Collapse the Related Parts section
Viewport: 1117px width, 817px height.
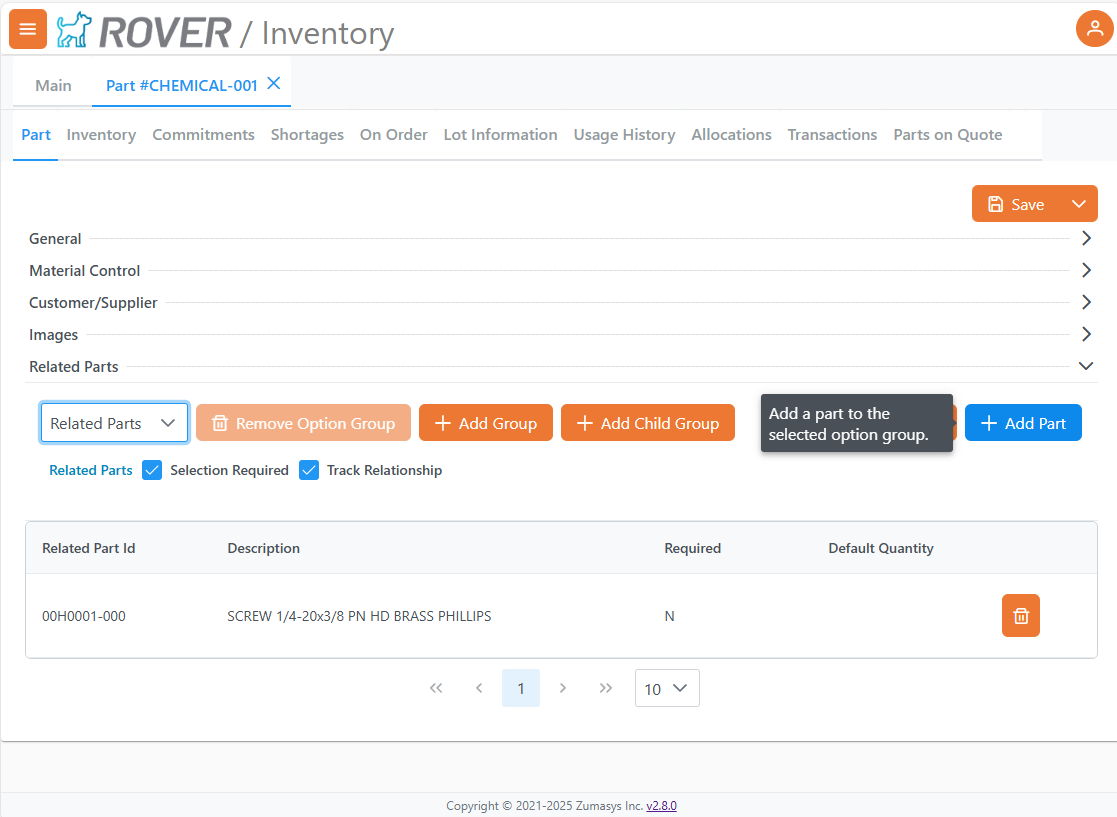[x=1086, y=367]
